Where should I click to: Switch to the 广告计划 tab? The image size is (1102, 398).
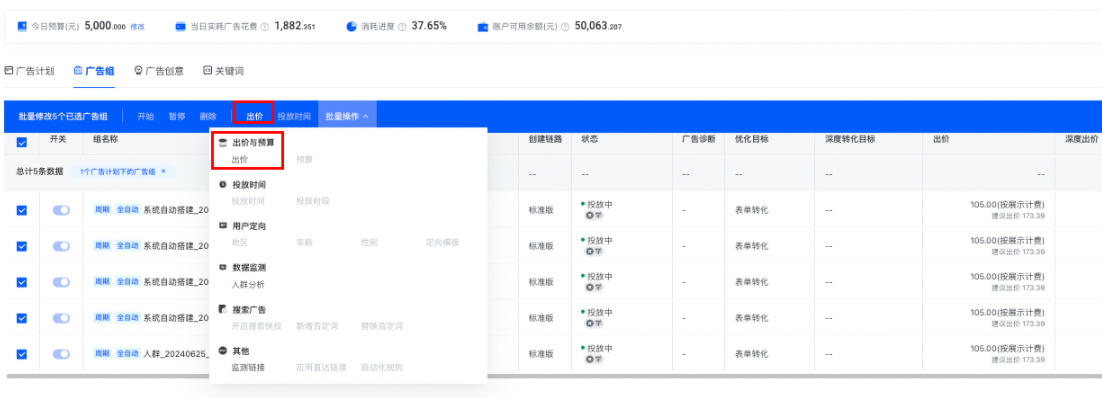coord(30,70)
